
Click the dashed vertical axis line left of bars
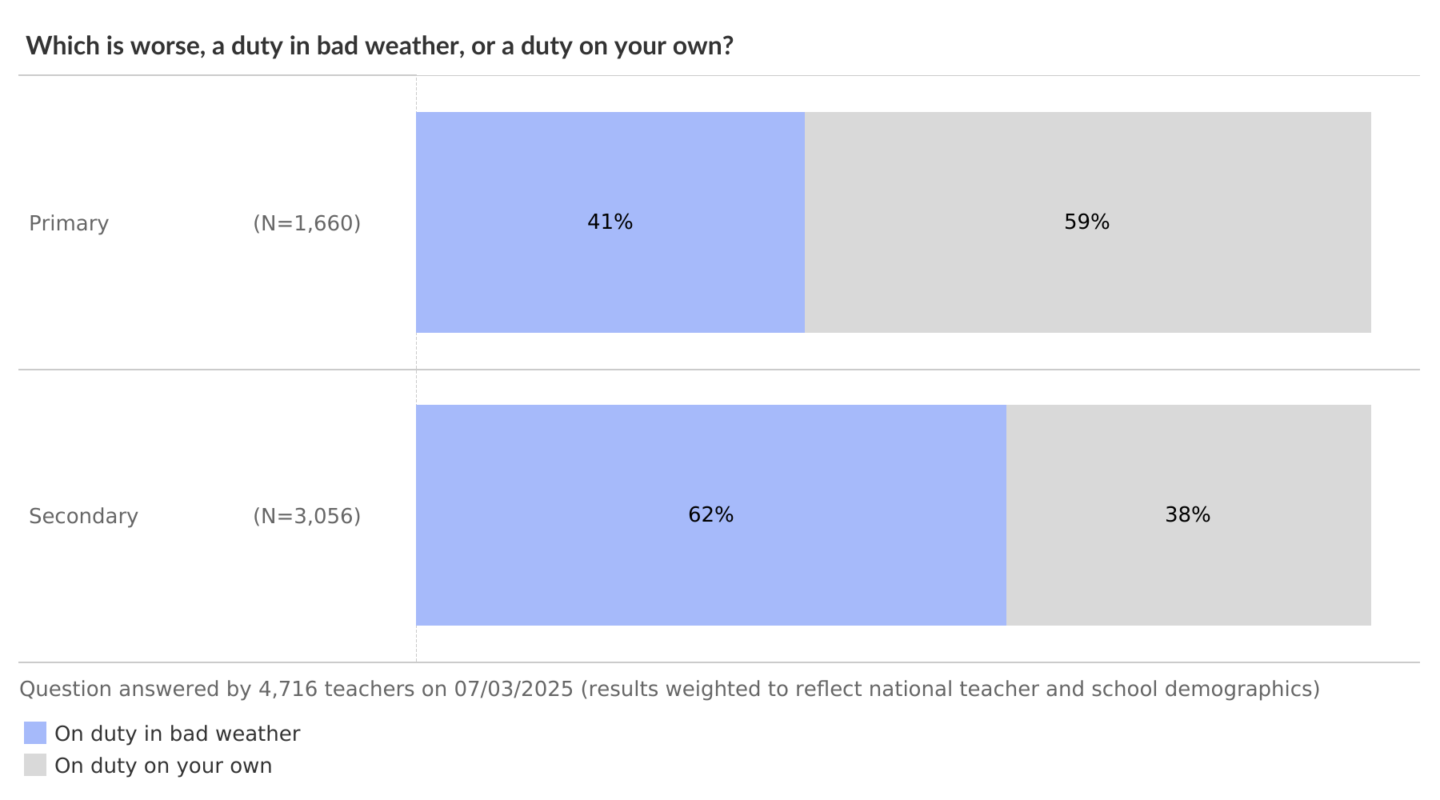point(416,360)
